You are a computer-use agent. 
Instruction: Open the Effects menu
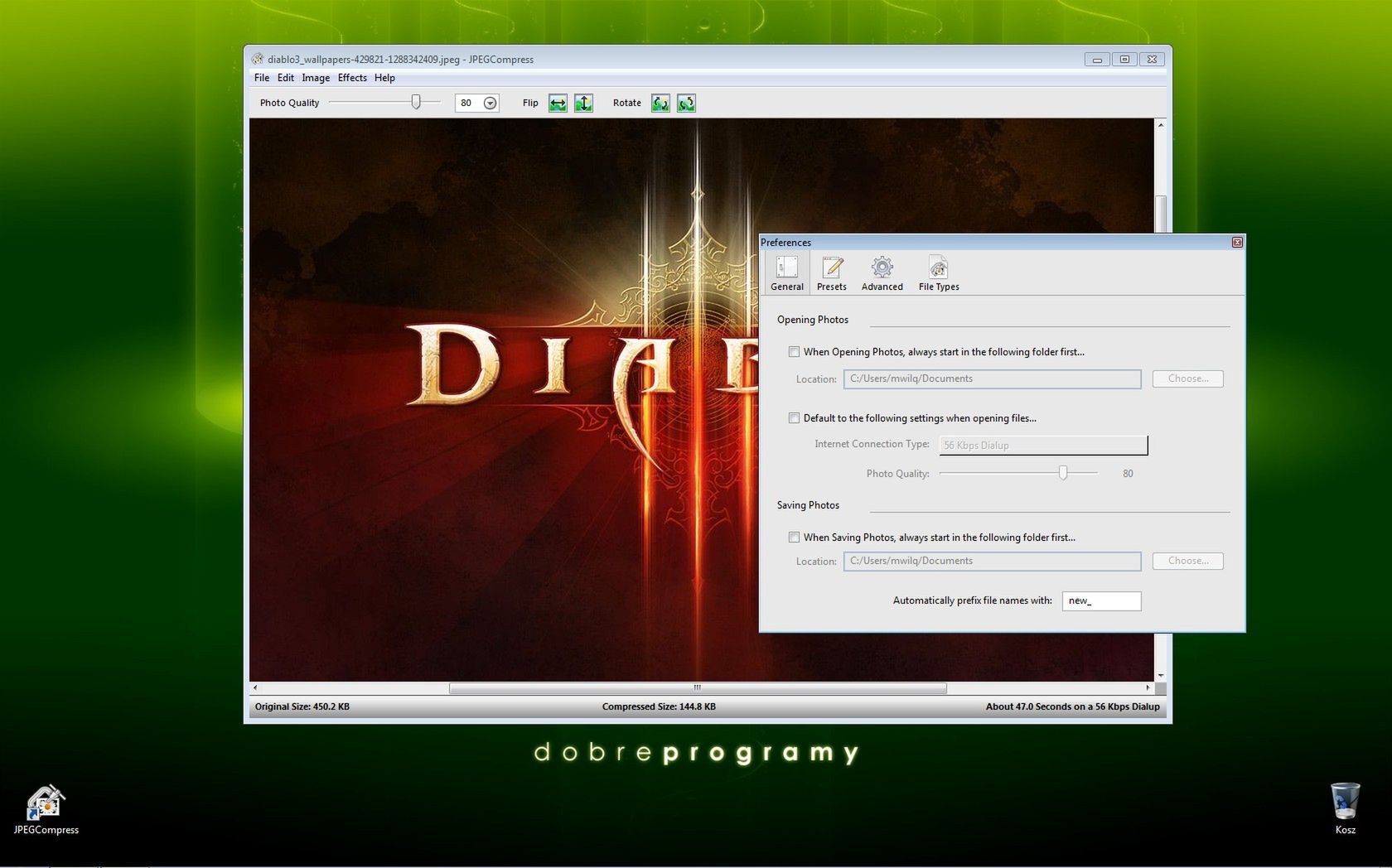[x=352, y=78]
